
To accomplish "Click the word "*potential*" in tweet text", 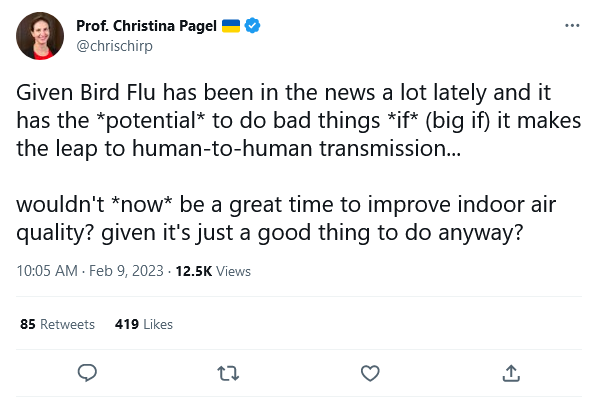I will [x=151, y=121].
